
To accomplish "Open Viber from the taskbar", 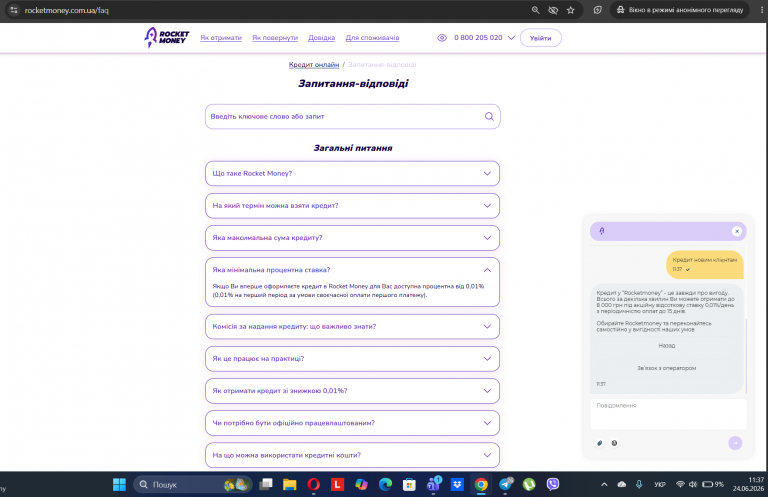I will [553, 484].
